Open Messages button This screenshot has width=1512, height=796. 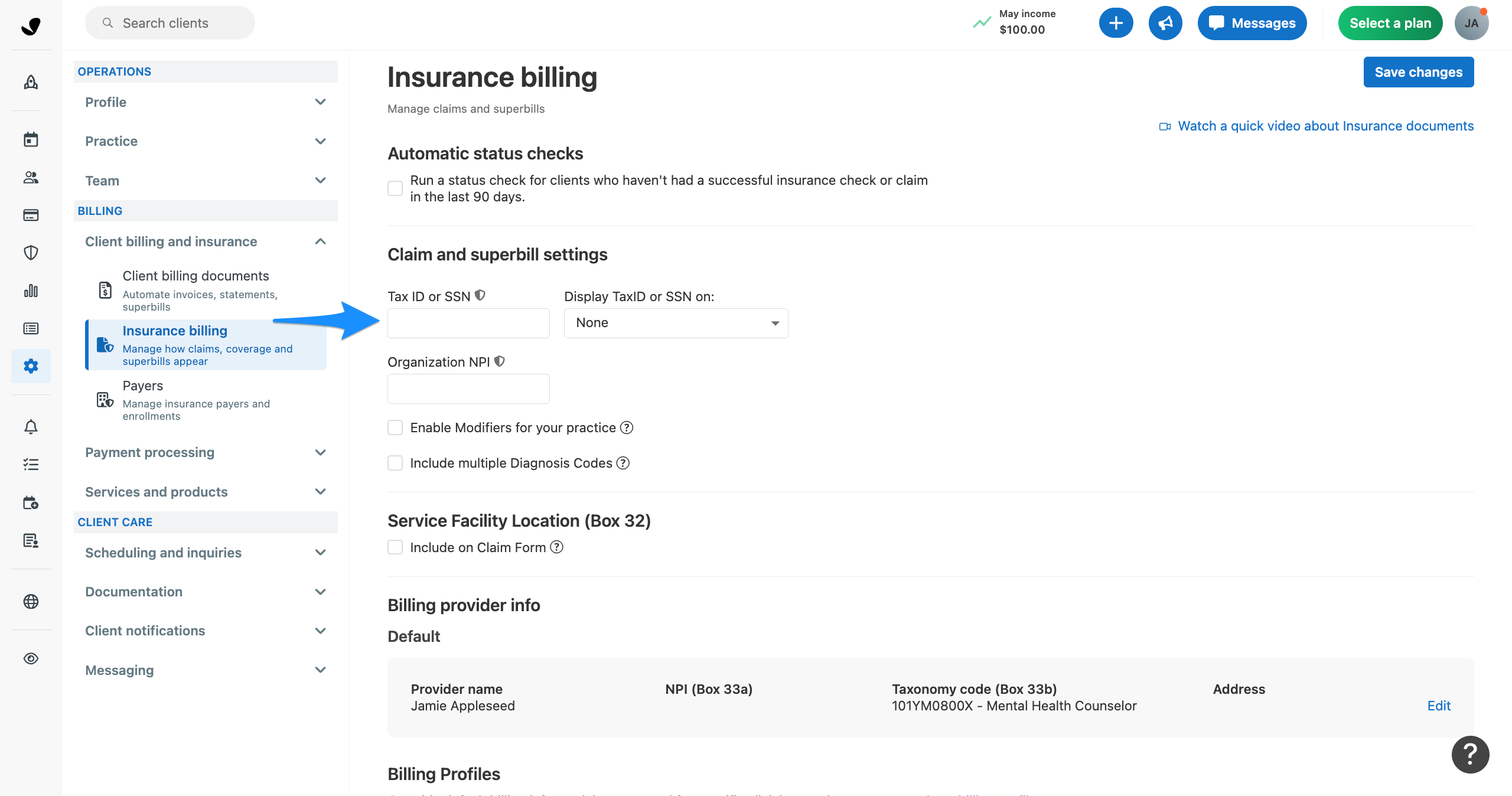pyautogui.click(x=1252, y=23)
